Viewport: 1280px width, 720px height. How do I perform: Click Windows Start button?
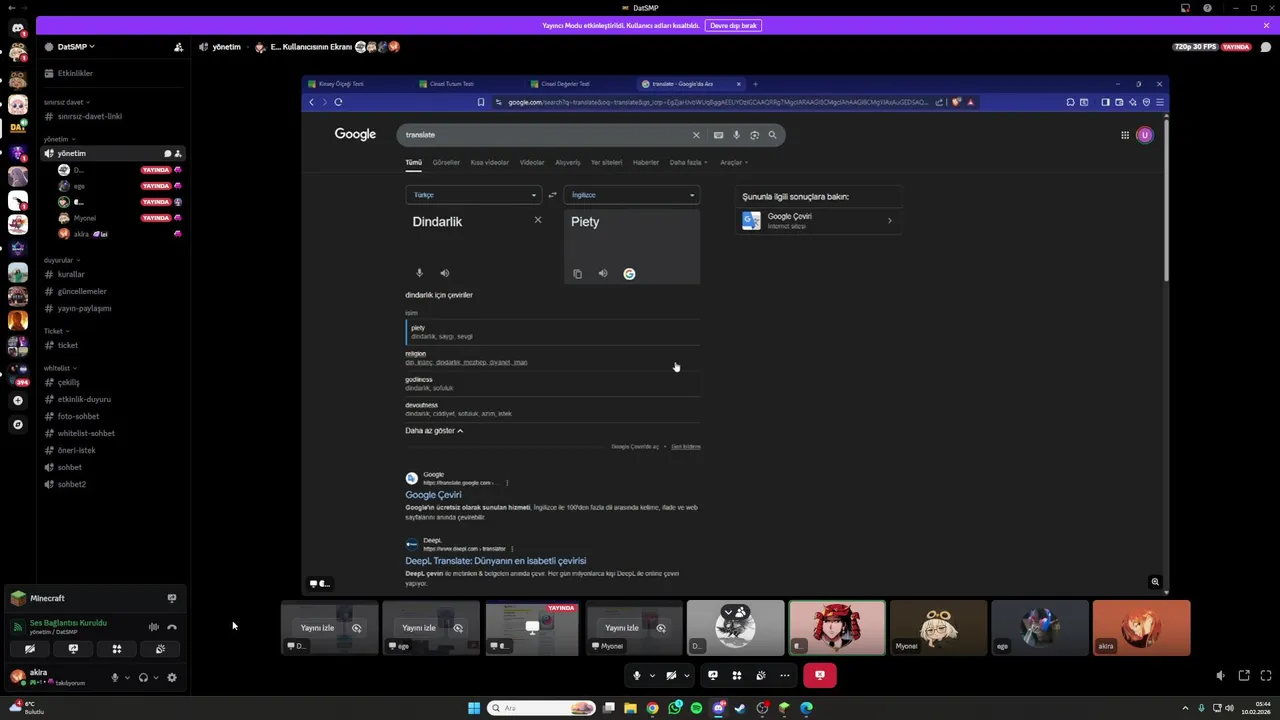(474, 708)
